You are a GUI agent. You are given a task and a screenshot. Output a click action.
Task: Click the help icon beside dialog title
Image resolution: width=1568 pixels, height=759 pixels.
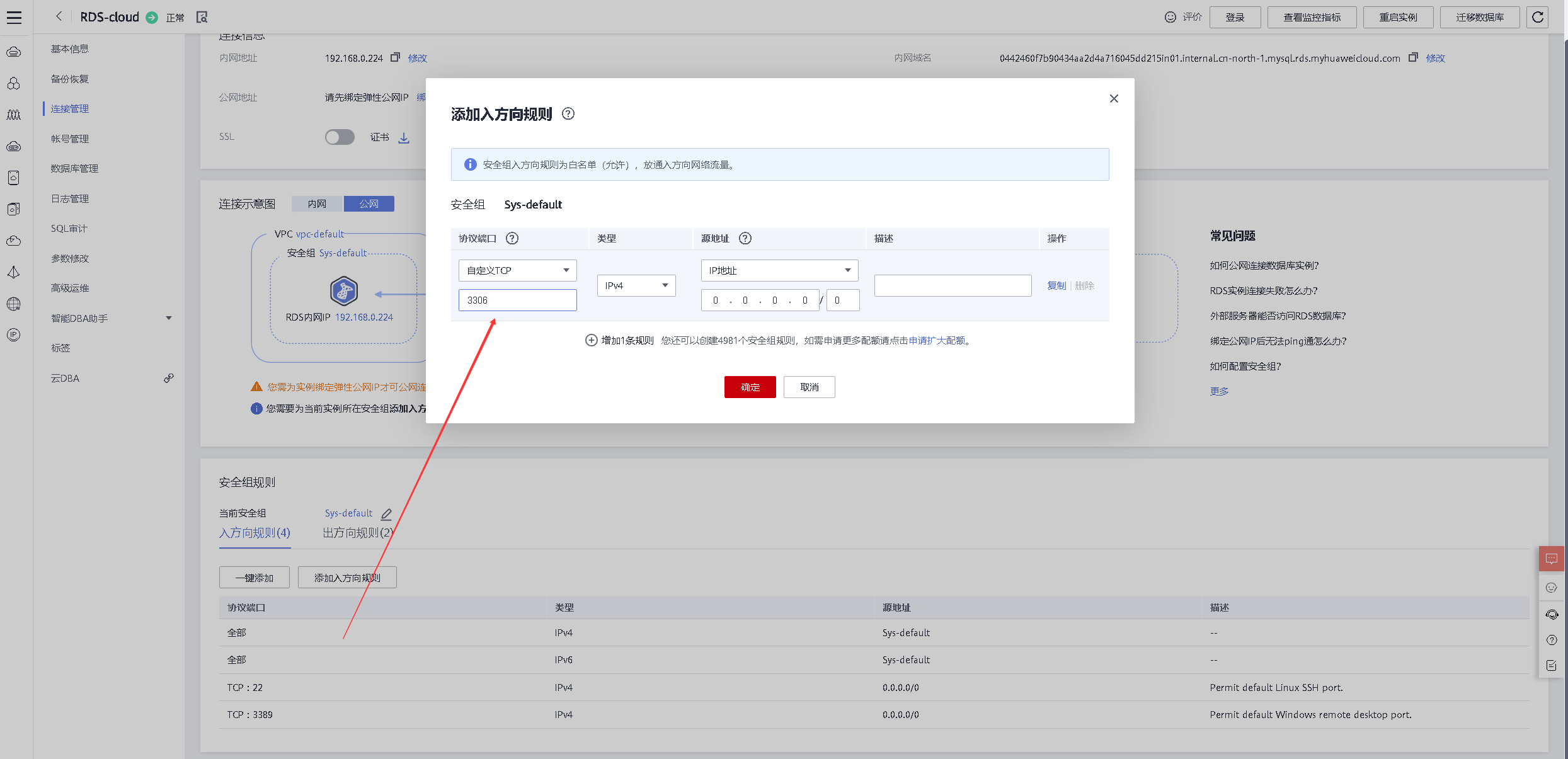(568, 114)
